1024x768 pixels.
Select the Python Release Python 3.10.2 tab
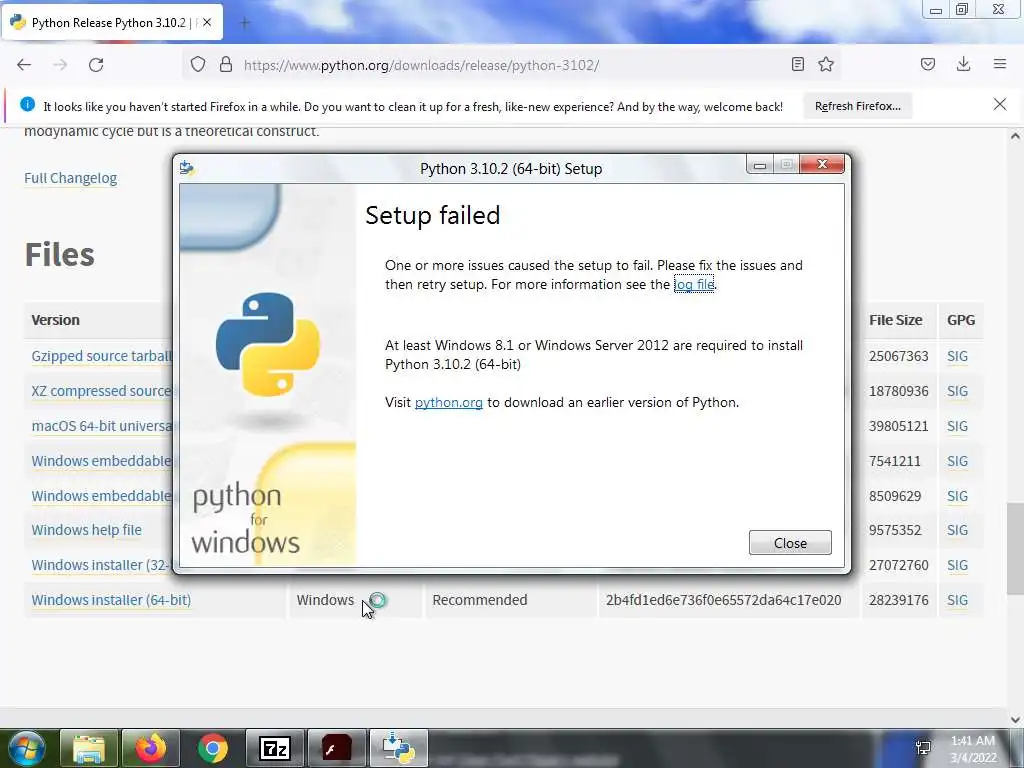tap(112, 23)
